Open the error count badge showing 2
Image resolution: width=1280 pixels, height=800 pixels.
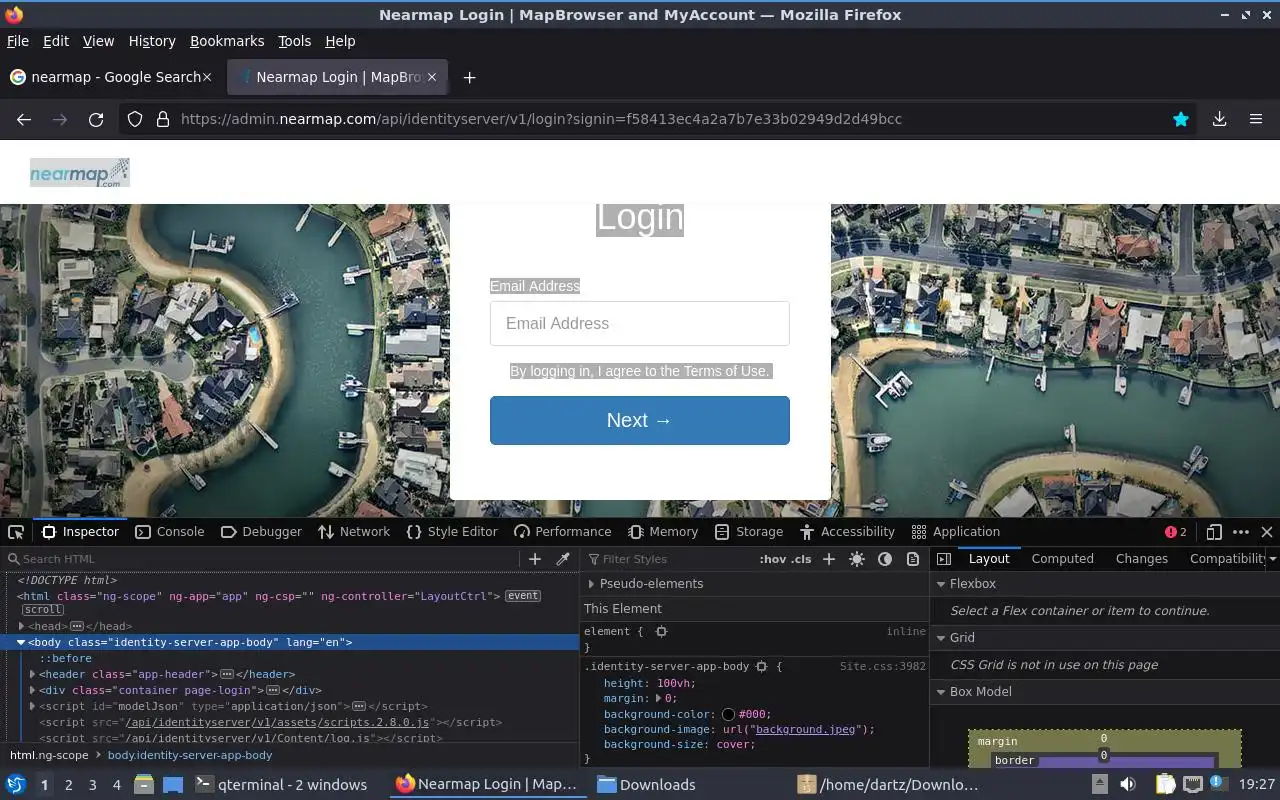coord(1176,532)
